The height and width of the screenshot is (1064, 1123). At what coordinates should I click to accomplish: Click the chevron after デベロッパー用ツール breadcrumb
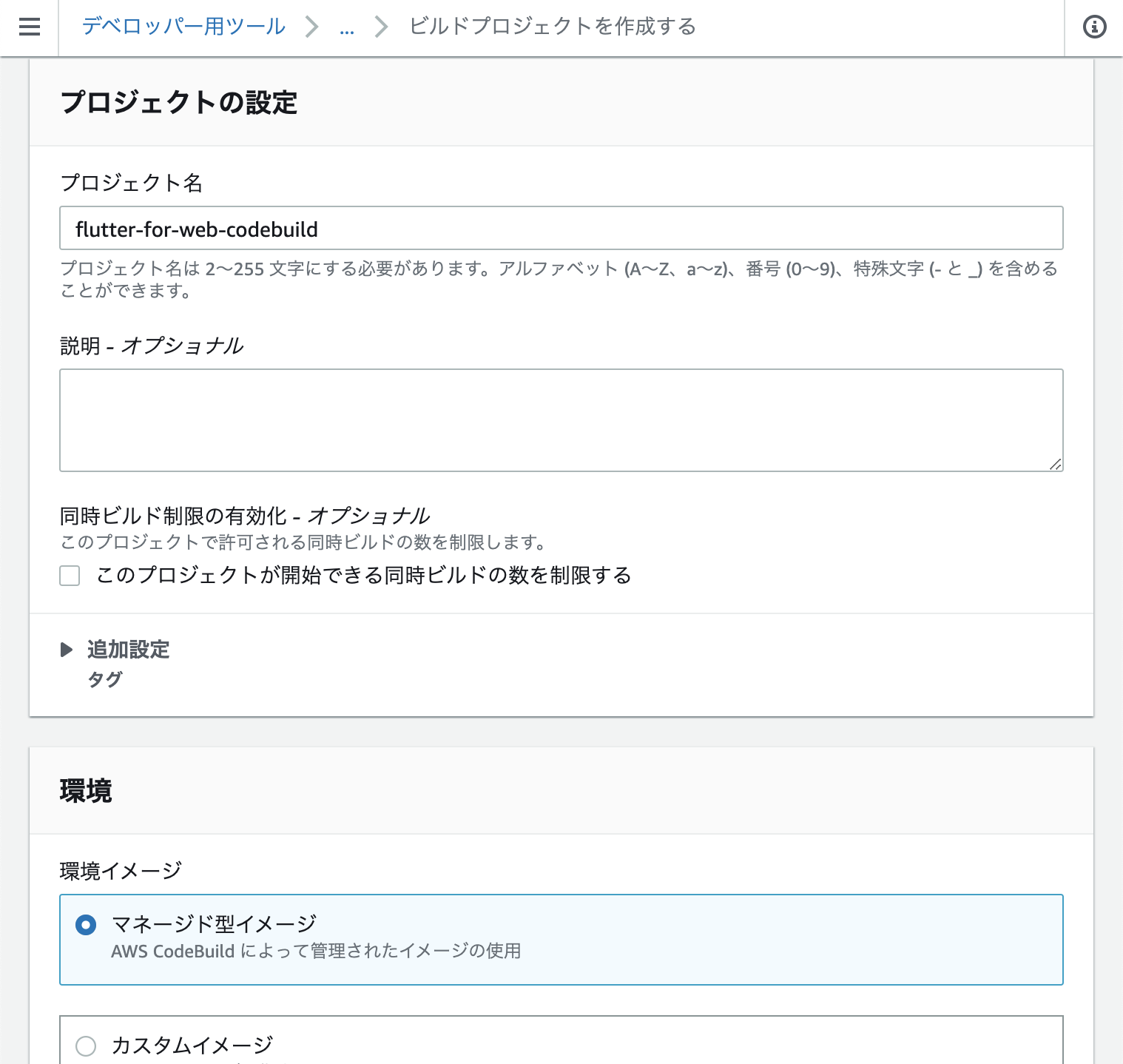coord(311,27)
